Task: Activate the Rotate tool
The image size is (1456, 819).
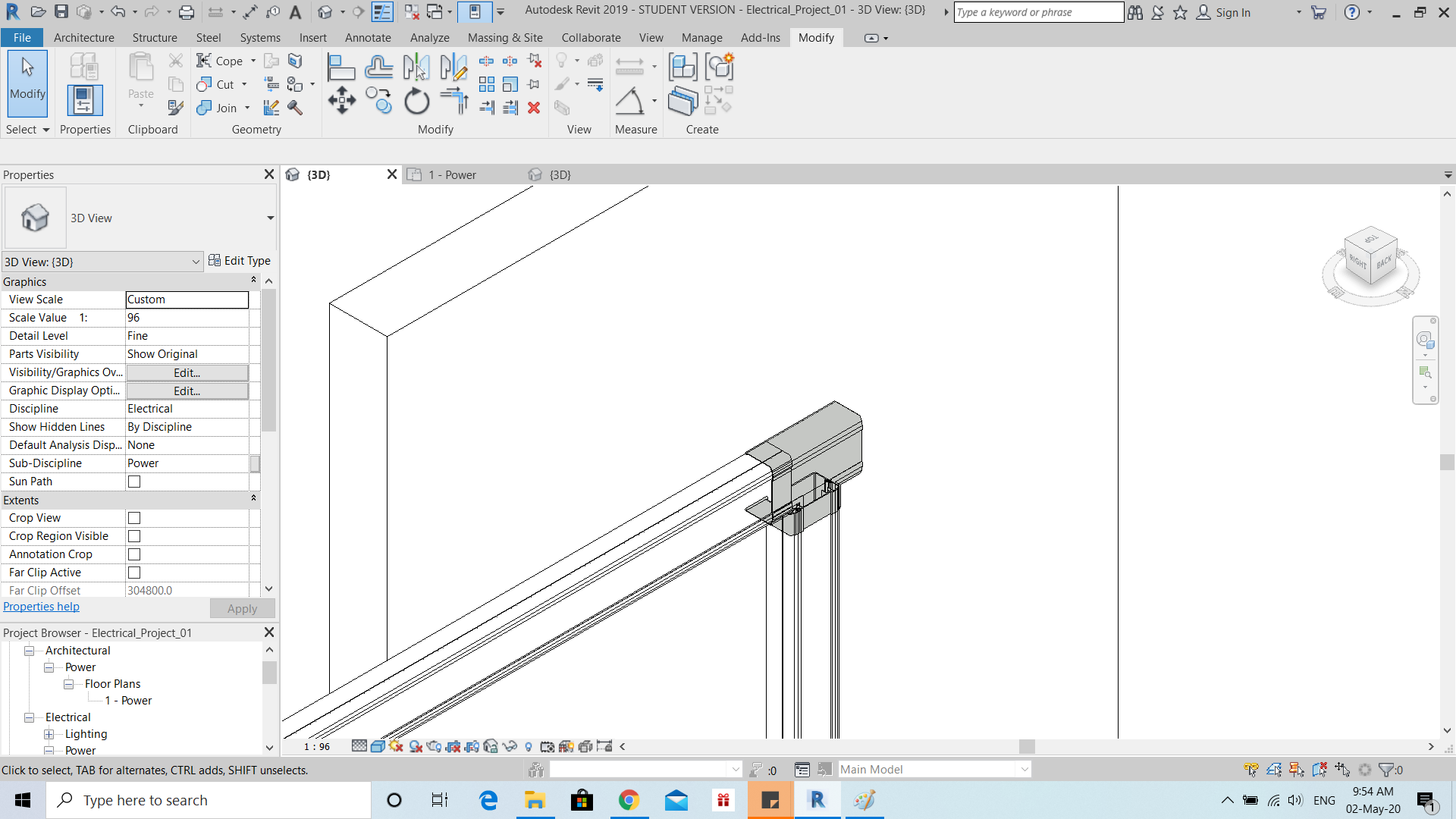Action: pyautogui.click(x=416, y=99)
